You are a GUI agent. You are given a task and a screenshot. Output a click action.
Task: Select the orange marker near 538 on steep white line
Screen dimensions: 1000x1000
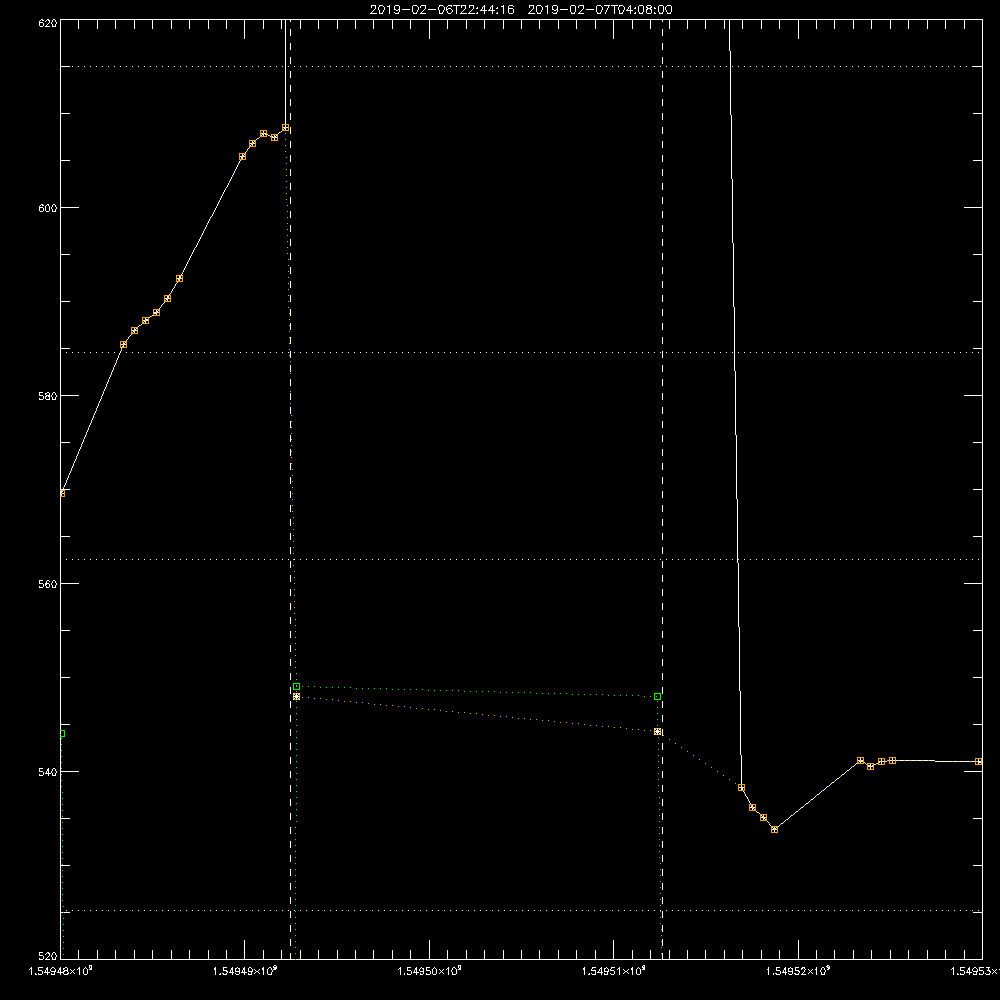coord(741,788)
